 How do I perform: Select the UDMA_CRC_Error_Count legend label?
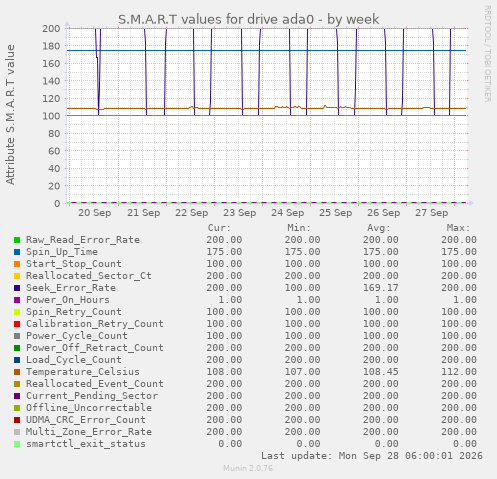(x=86, y=420)
